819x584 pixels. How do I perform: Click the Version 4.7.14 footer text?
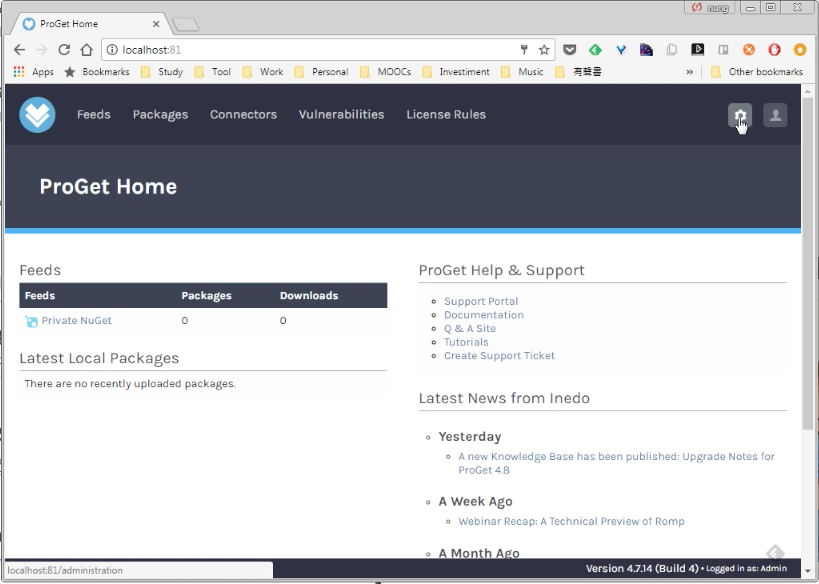pyautogui.click(x=641, y=568)
